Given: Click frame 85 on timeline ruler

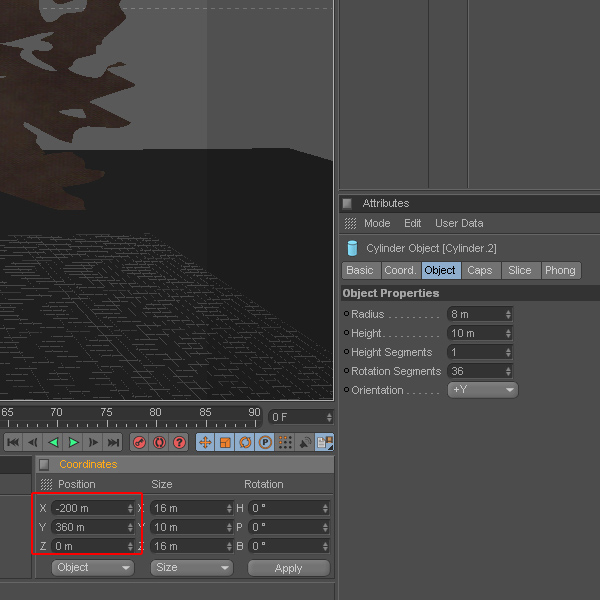Looking at the screenshot, I should [205, 412].
